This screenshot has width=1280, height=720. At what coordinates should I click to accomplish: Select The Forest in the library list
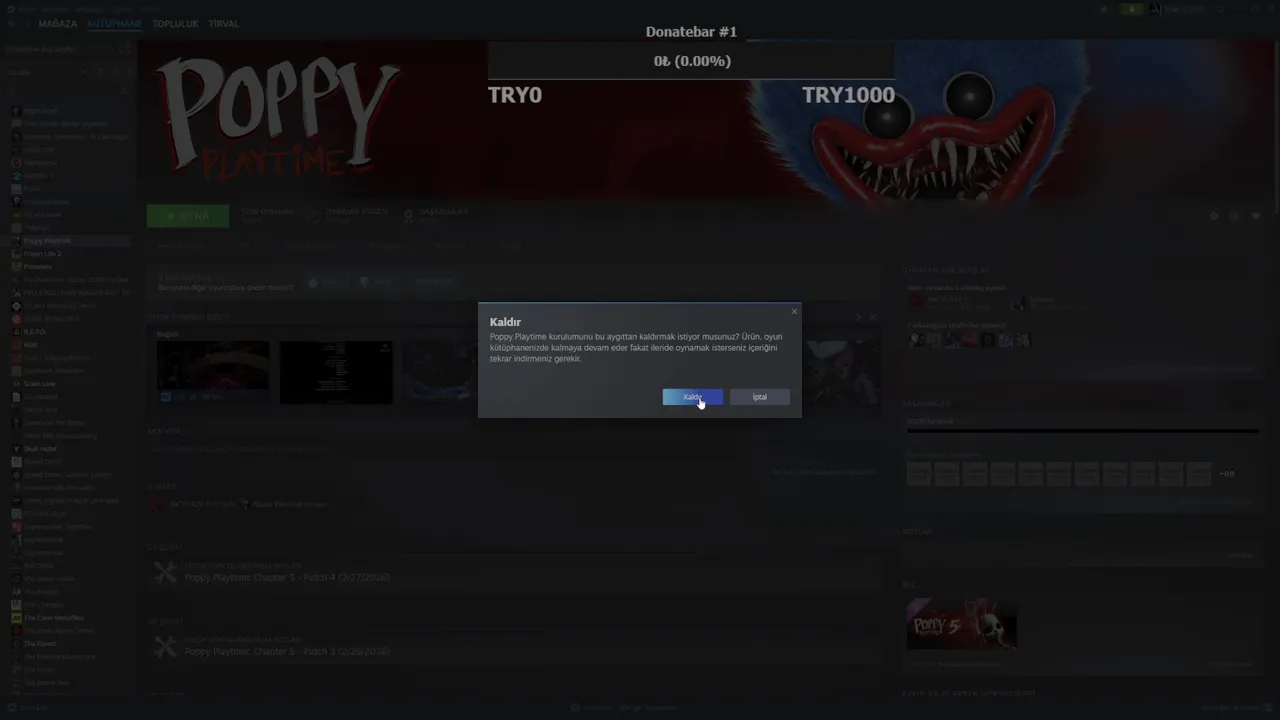click(x=40, y=644)
